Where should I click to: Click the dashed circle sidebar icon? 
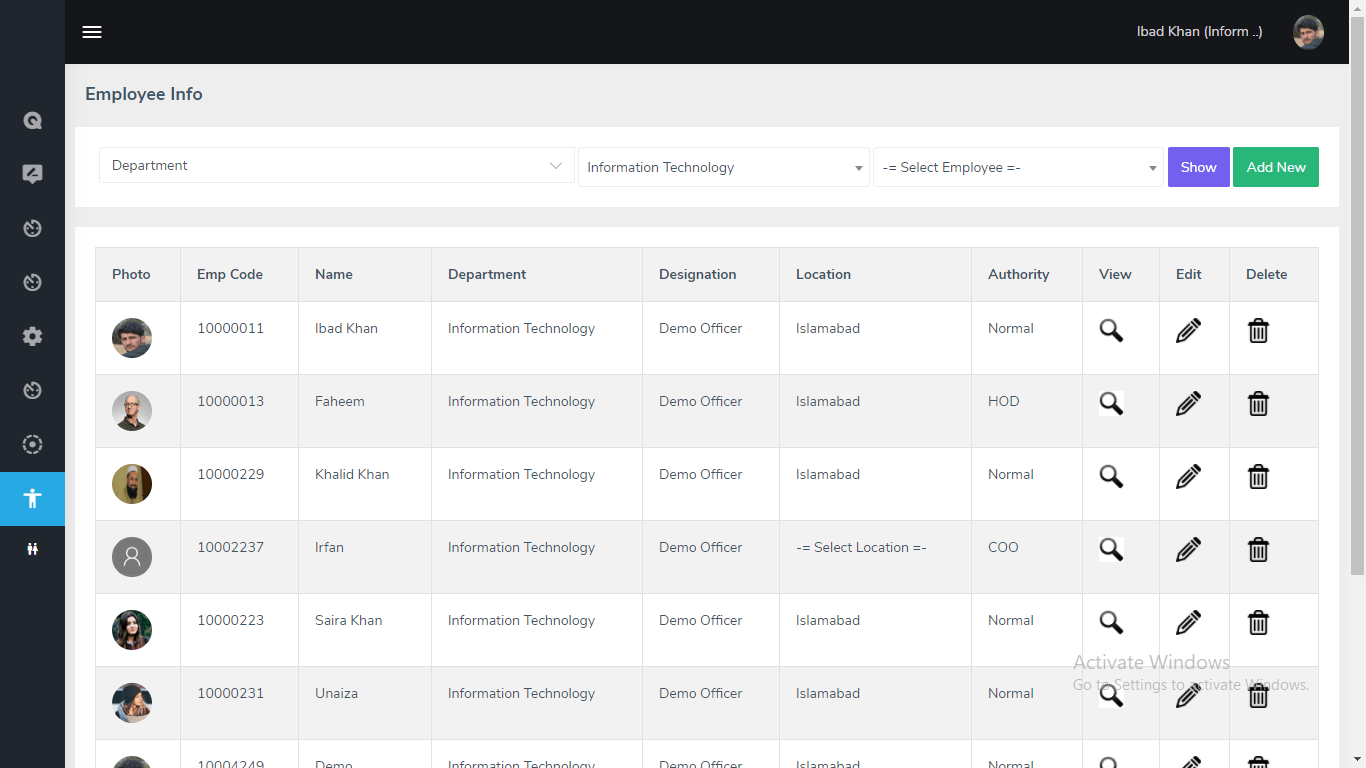click(x=32, y=444)
